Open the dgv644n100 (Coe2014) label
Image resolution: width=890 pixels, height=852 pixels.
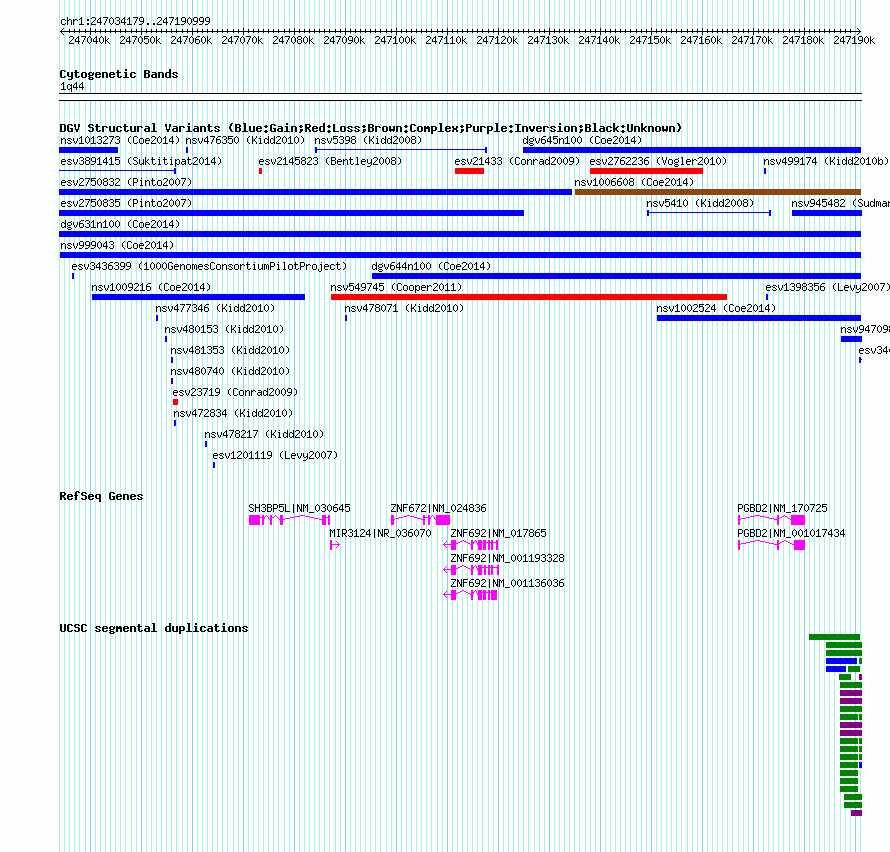pos(431,266)
